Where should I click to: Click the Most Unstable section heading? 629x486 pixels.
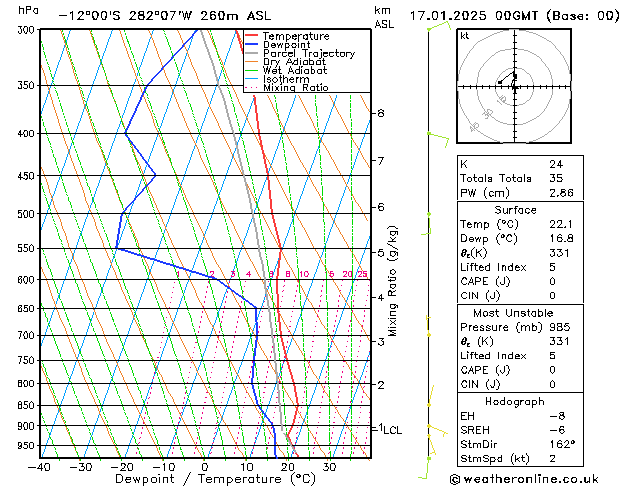coord(513,313)
